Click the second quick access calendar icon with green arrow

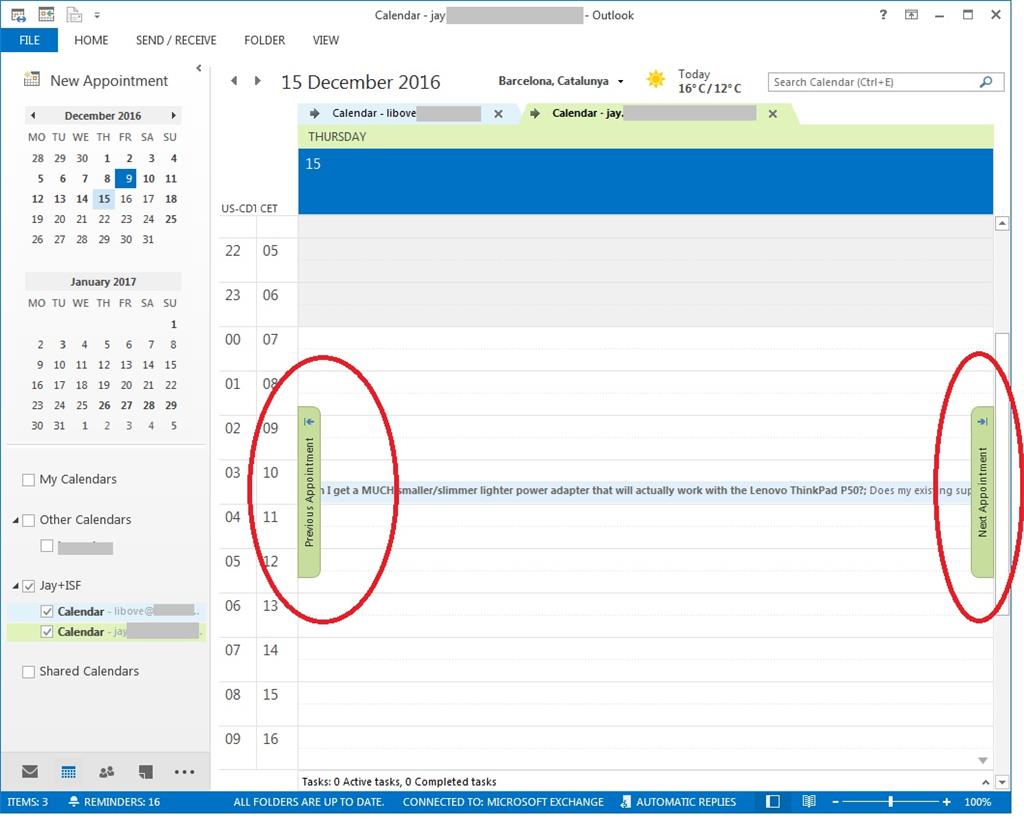(x=46, y=14)
